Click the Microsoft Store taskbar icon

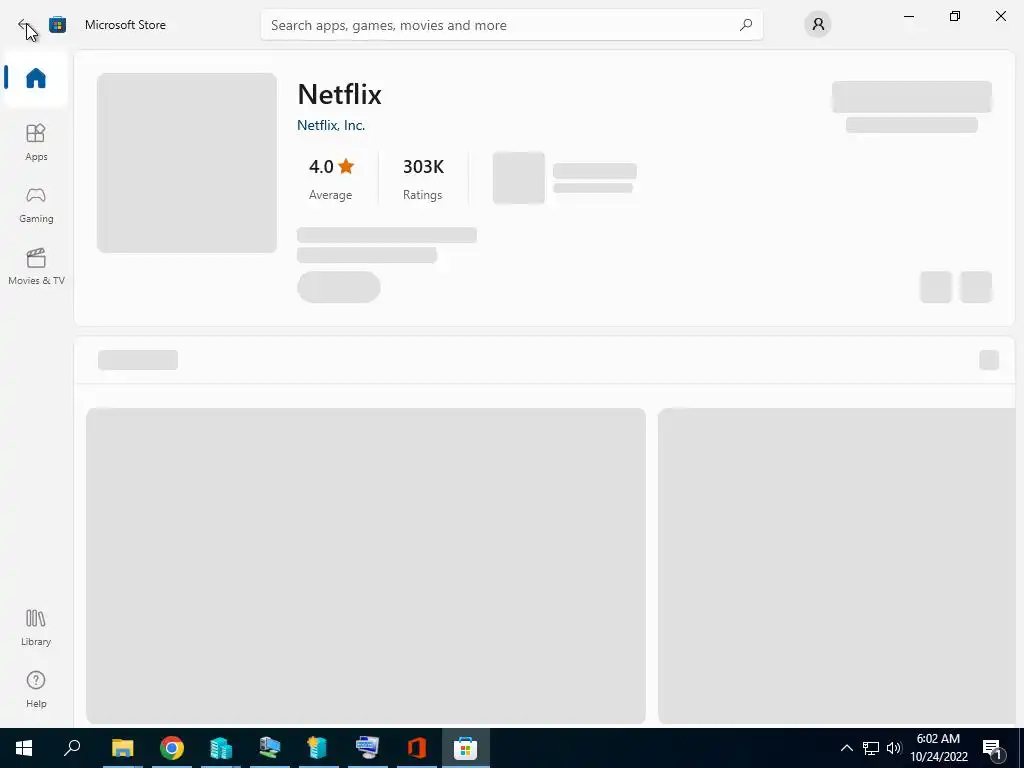coord(466,748)
